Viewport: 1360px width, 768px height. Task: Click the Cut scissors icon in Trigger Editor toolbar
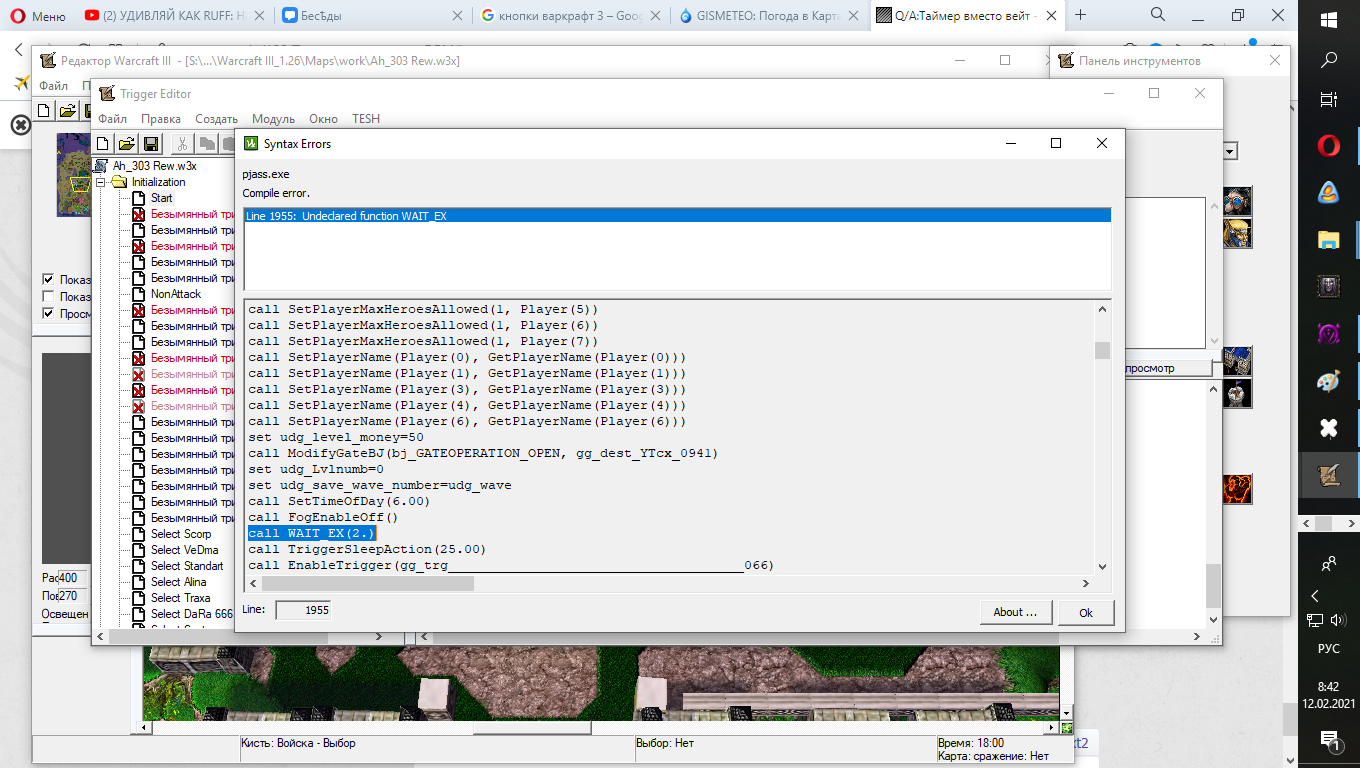click(182, 144)
